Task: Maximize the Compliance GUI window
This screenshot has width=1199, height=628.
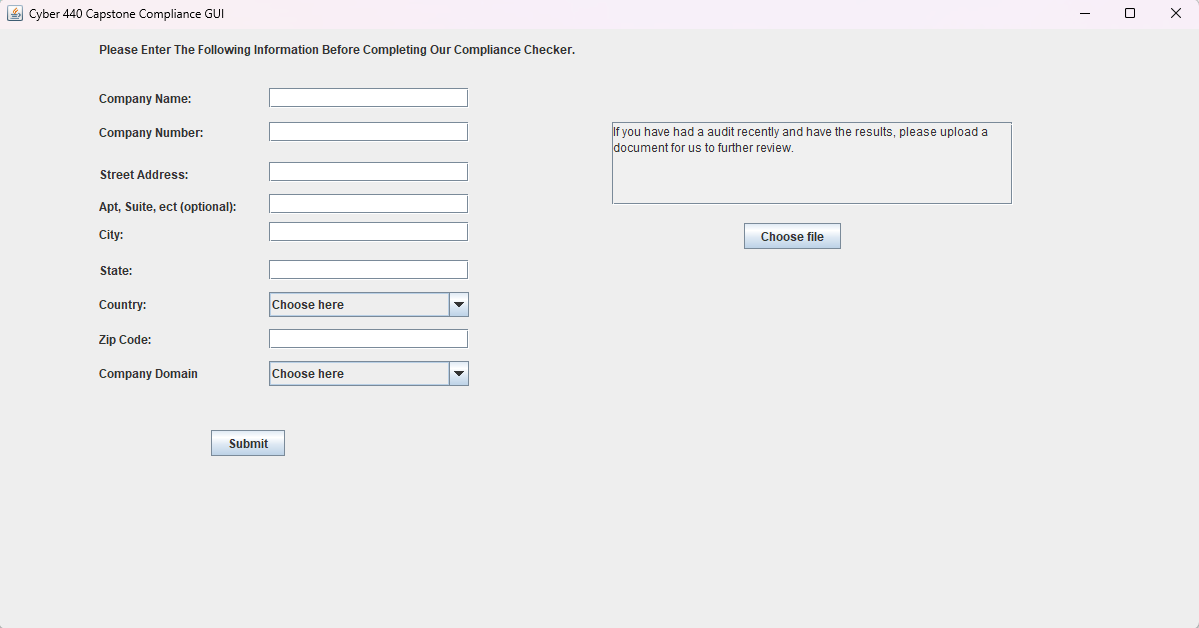Action: click(1130, 14)
